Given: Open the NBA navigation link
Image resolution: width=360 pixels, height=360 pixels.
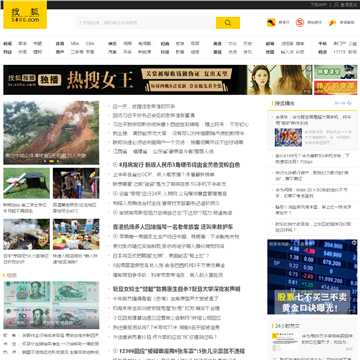Looking at the screenshot, I should click(x=75, y=44).
